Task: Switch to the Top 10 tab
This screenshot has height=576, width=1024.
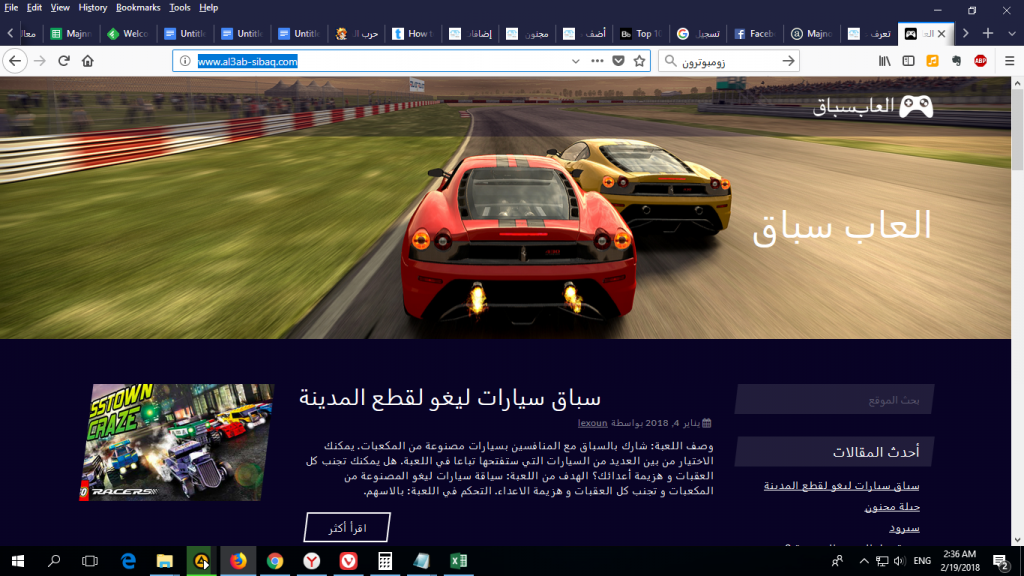Action: 640,32
